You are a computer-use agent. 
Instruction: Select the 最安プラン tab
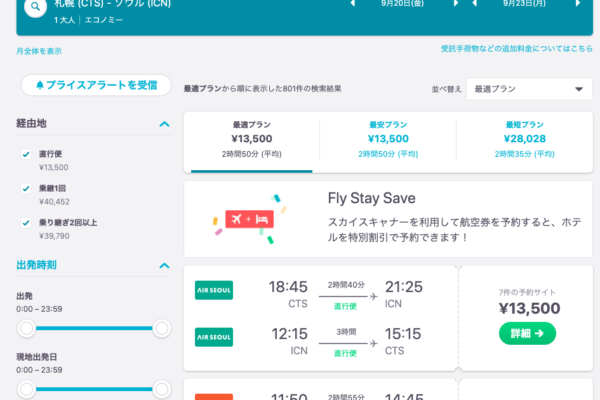388,140
